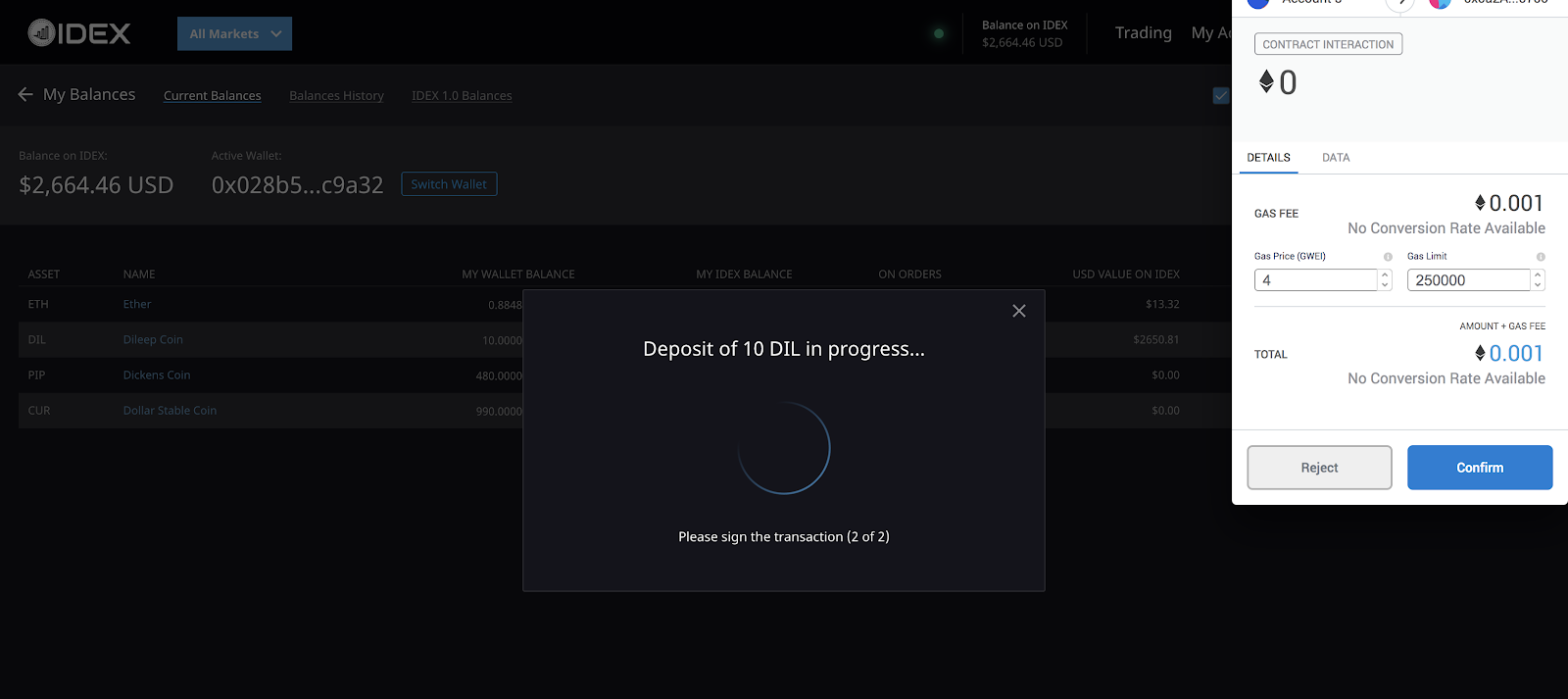Reject the MetaMask transaction

[x=1319, y=468]
